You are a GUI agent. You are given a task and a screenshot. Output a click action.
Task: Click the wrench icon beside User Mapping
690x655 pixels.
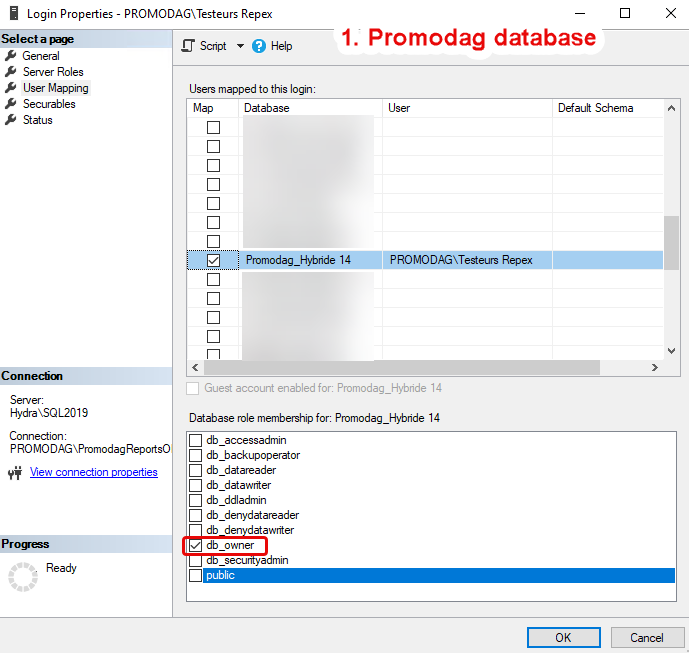(x=11, y=88)
